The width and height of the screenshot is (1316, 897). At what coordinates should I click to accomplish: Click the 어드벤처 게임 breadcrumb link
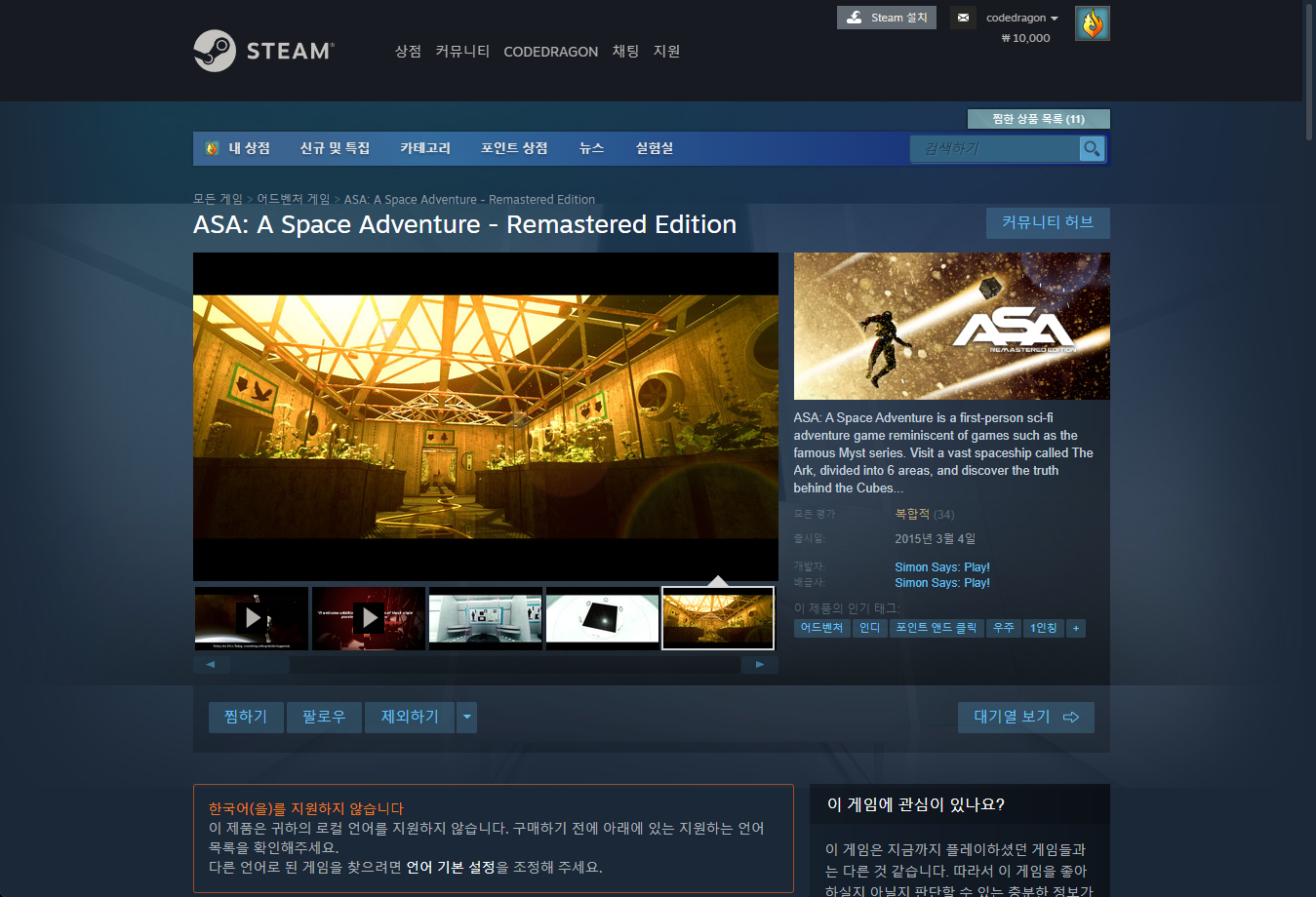click(x=293, y=199)
